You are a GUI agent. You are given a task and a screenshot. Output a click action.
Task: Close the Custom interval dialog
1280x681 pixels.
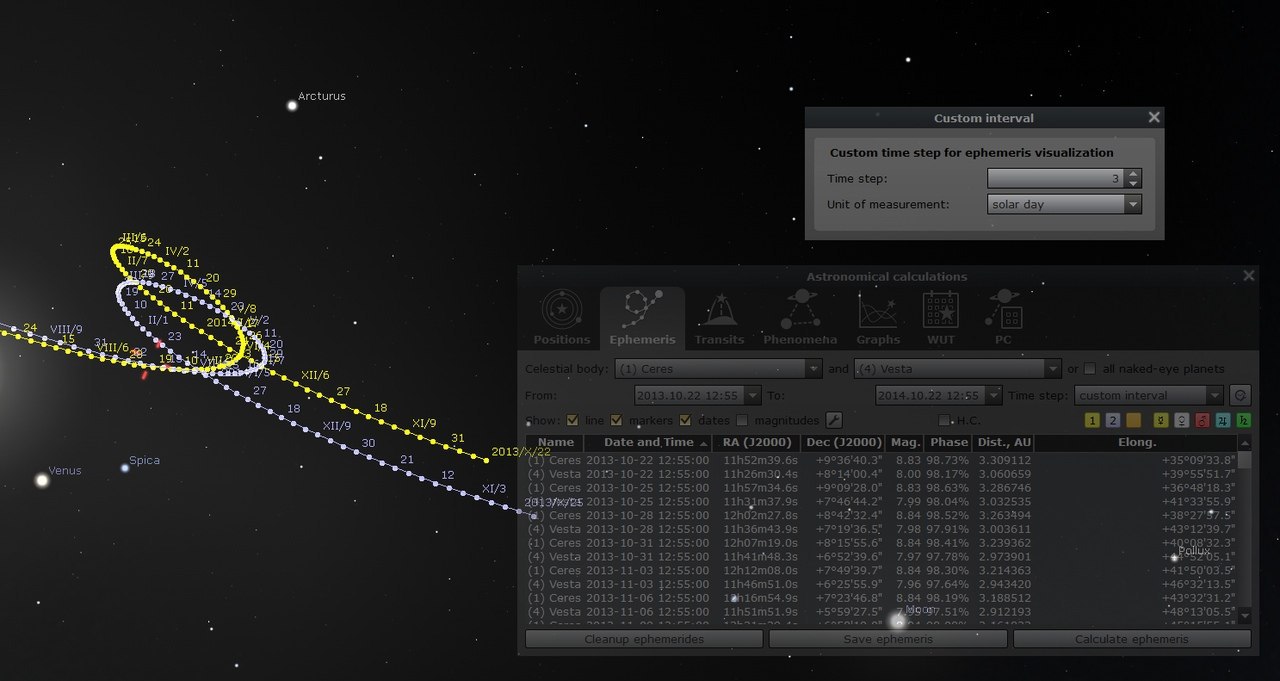(1154, 117)
